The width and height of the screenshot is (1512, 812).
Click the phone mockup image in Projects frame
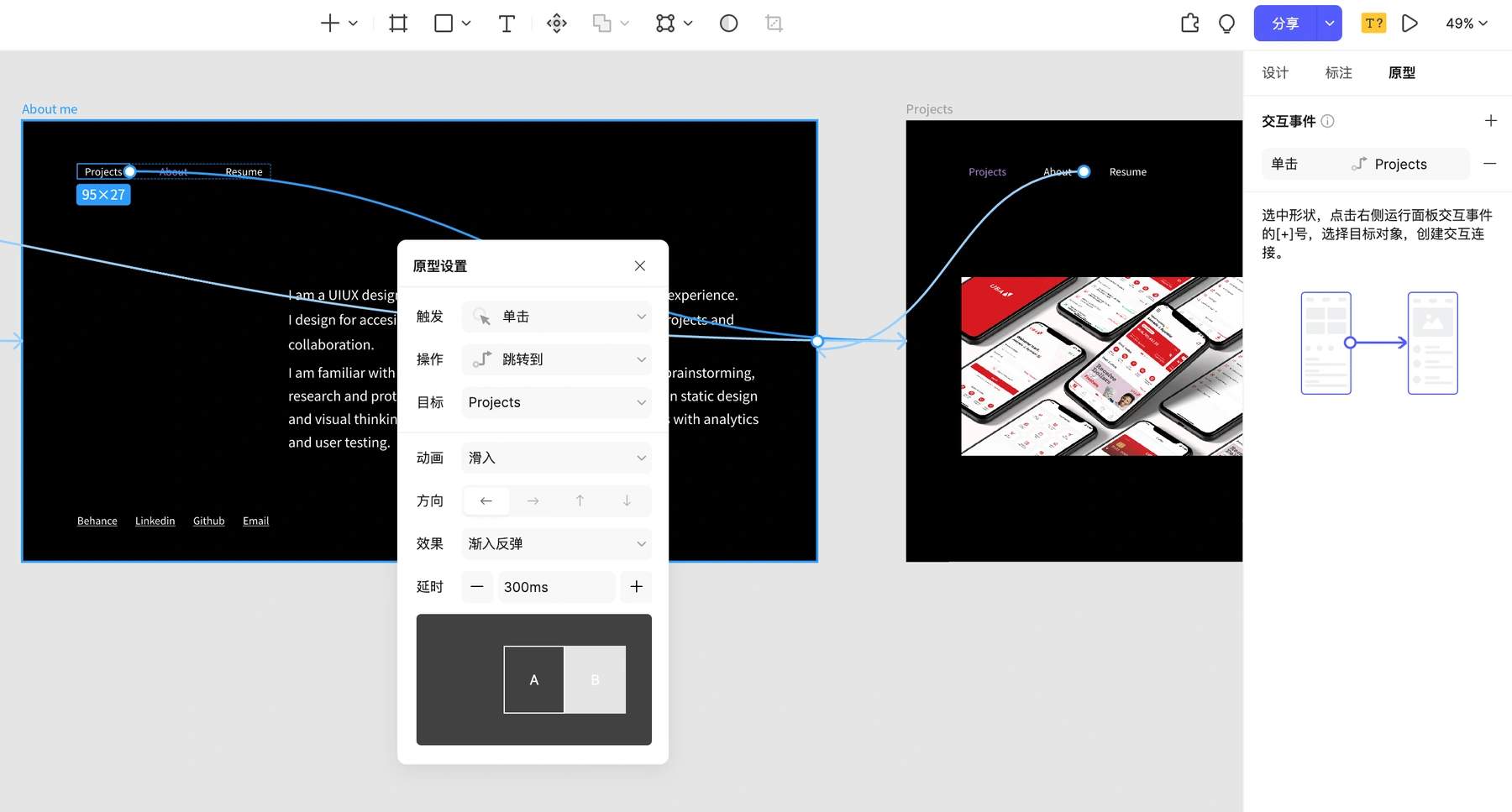[x=1101, y=367]
